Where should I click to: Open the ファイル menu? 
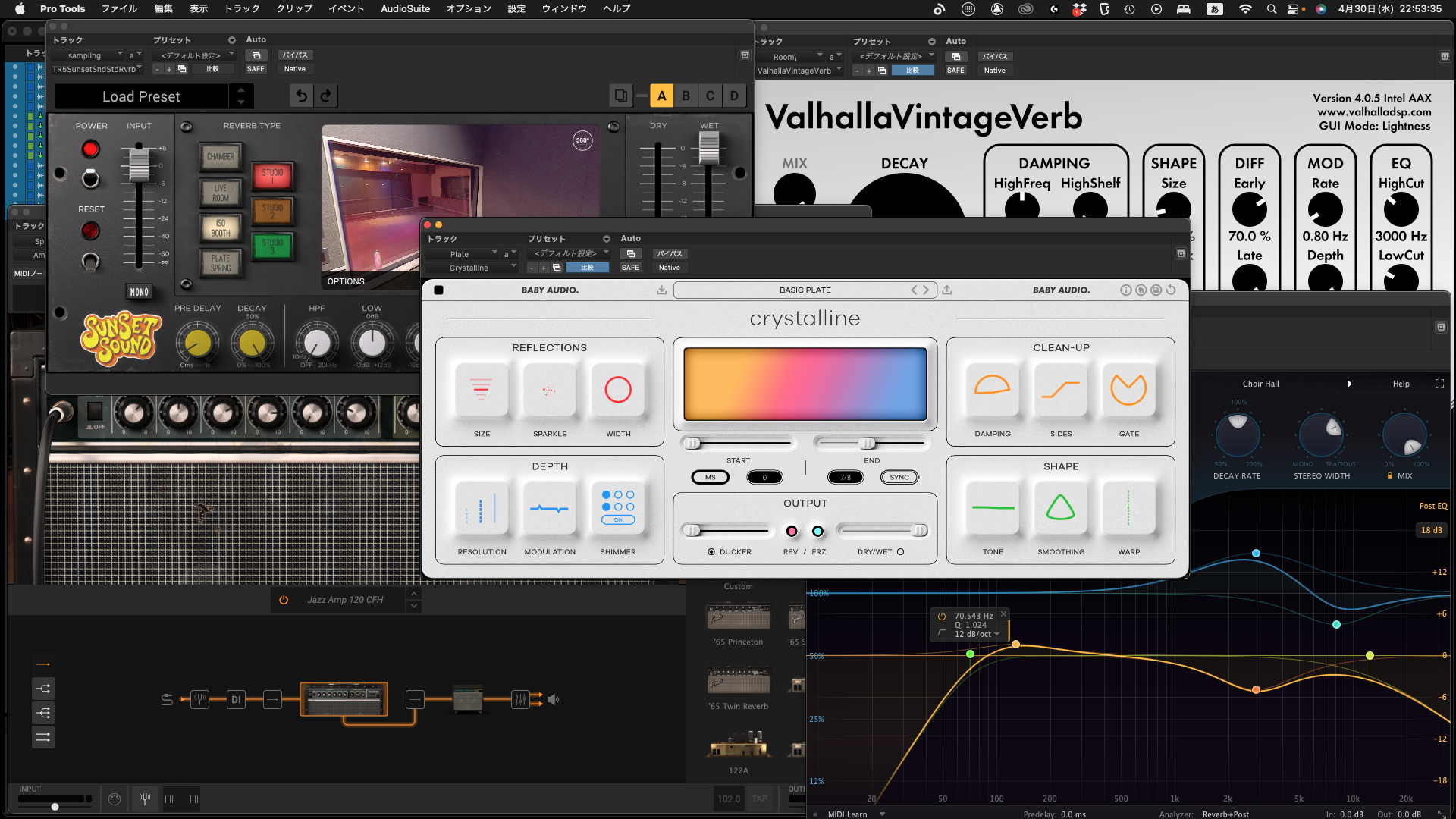[119, 8]
